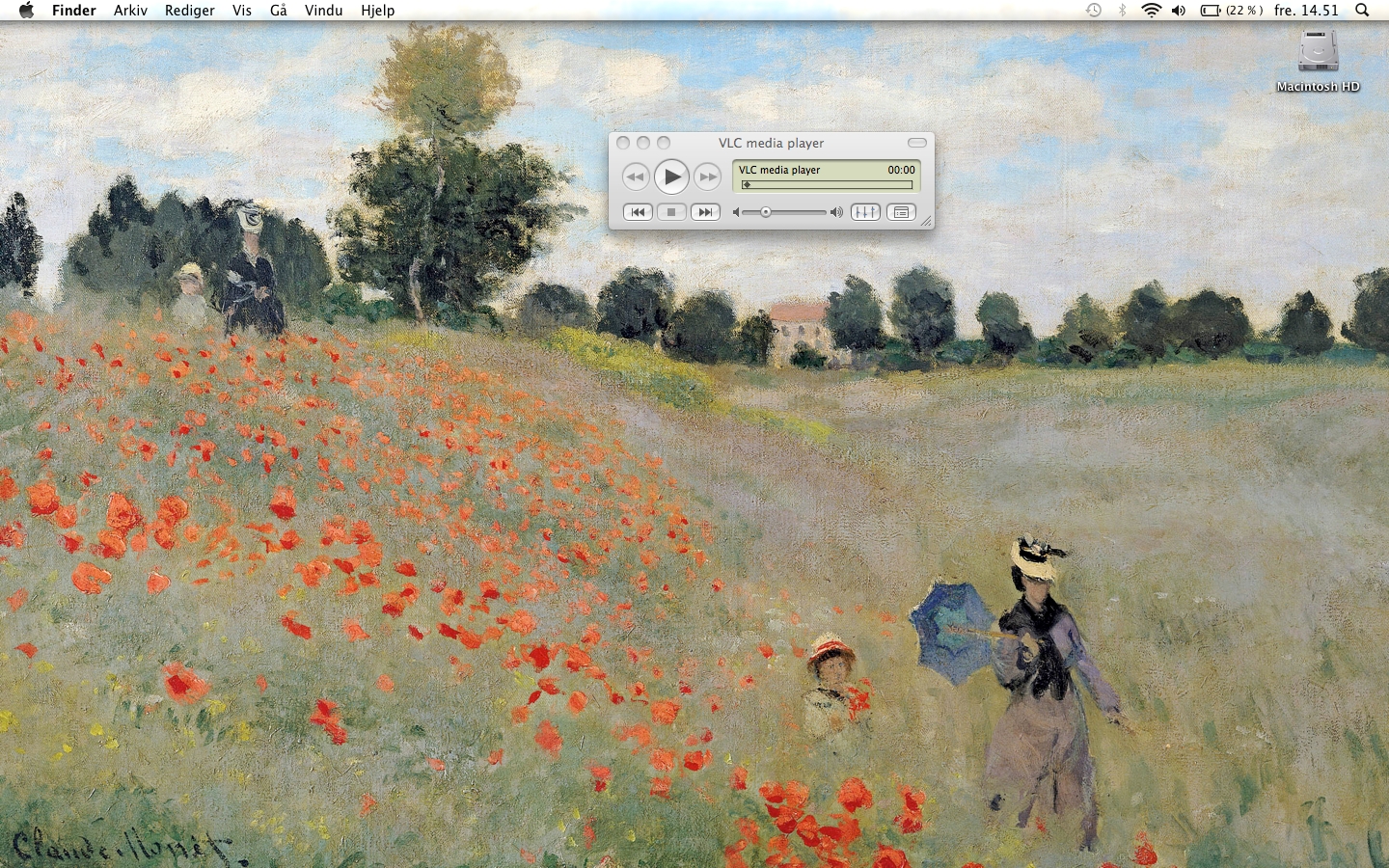Click the VLC playback position bar
This screenshot has width=1389, height=868.
point(827,184)
